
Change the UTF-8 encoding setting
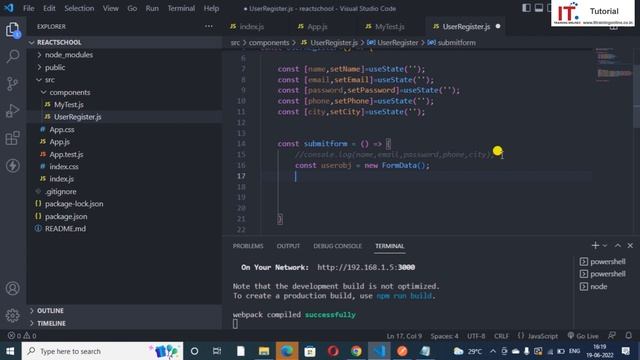coord(476,336)
